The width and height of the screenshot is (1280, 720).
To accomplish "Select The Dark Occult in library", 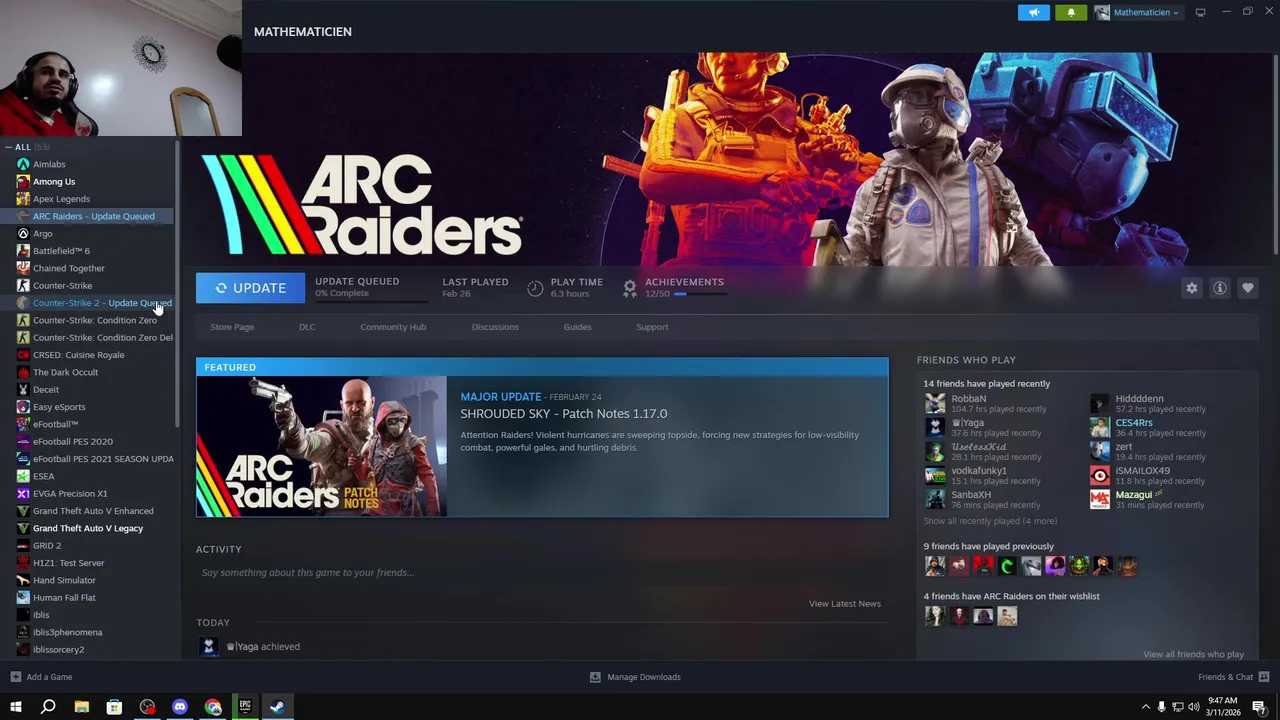I will pos(66,372).
